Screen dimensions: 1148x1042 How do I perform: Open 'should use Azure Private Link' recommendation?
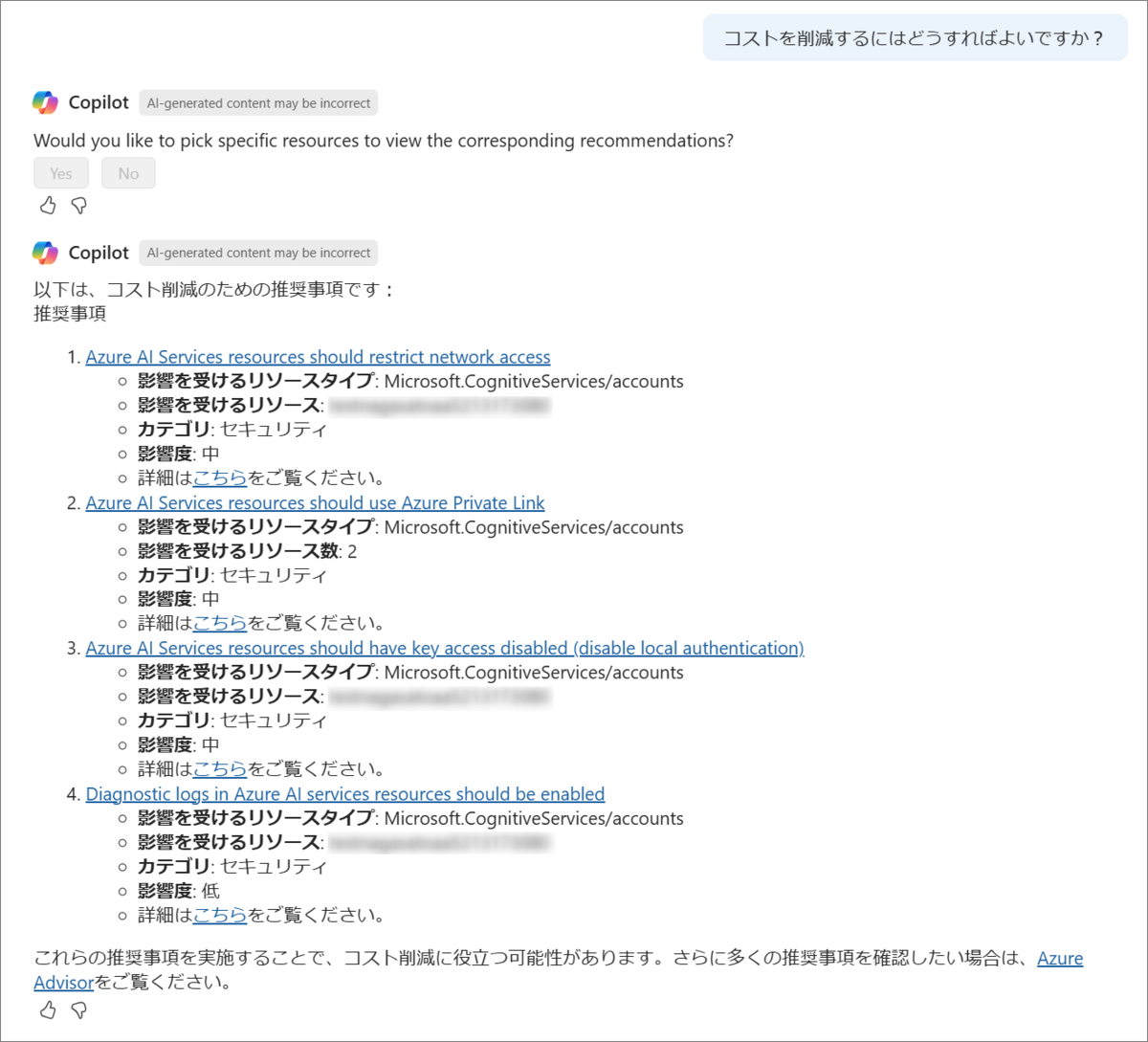[315, 502]
